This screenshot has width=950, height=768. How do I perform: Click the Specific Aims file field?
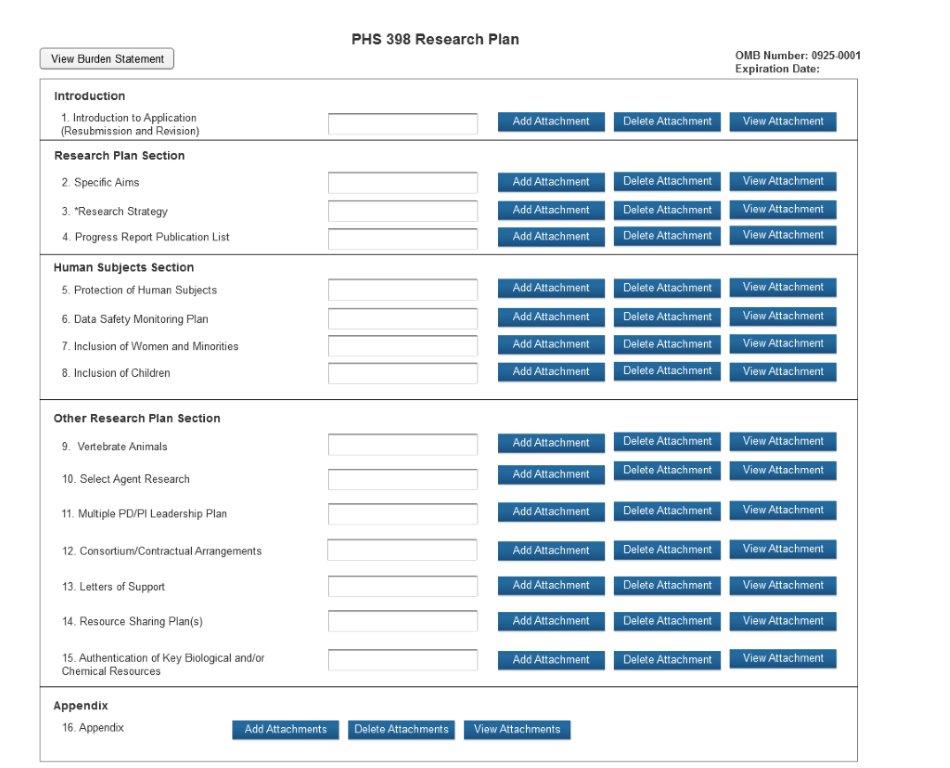click(403, 183)
